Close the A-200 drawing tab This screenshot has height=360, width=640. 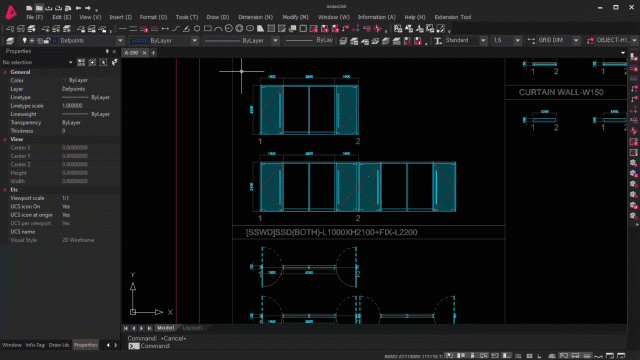point(144,53)
